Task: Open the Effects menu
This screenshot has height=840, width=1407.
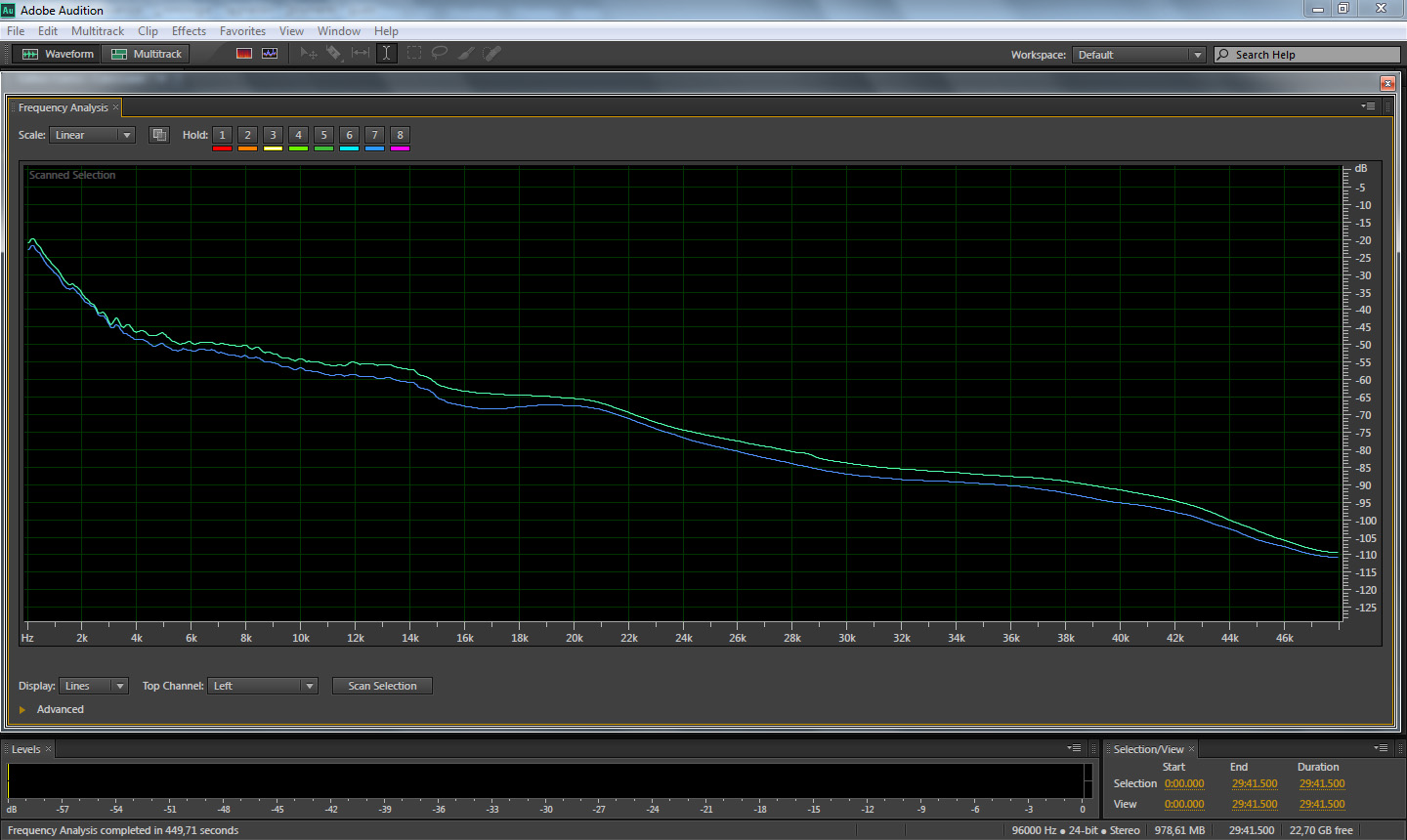Action: (x=189, y=31)
